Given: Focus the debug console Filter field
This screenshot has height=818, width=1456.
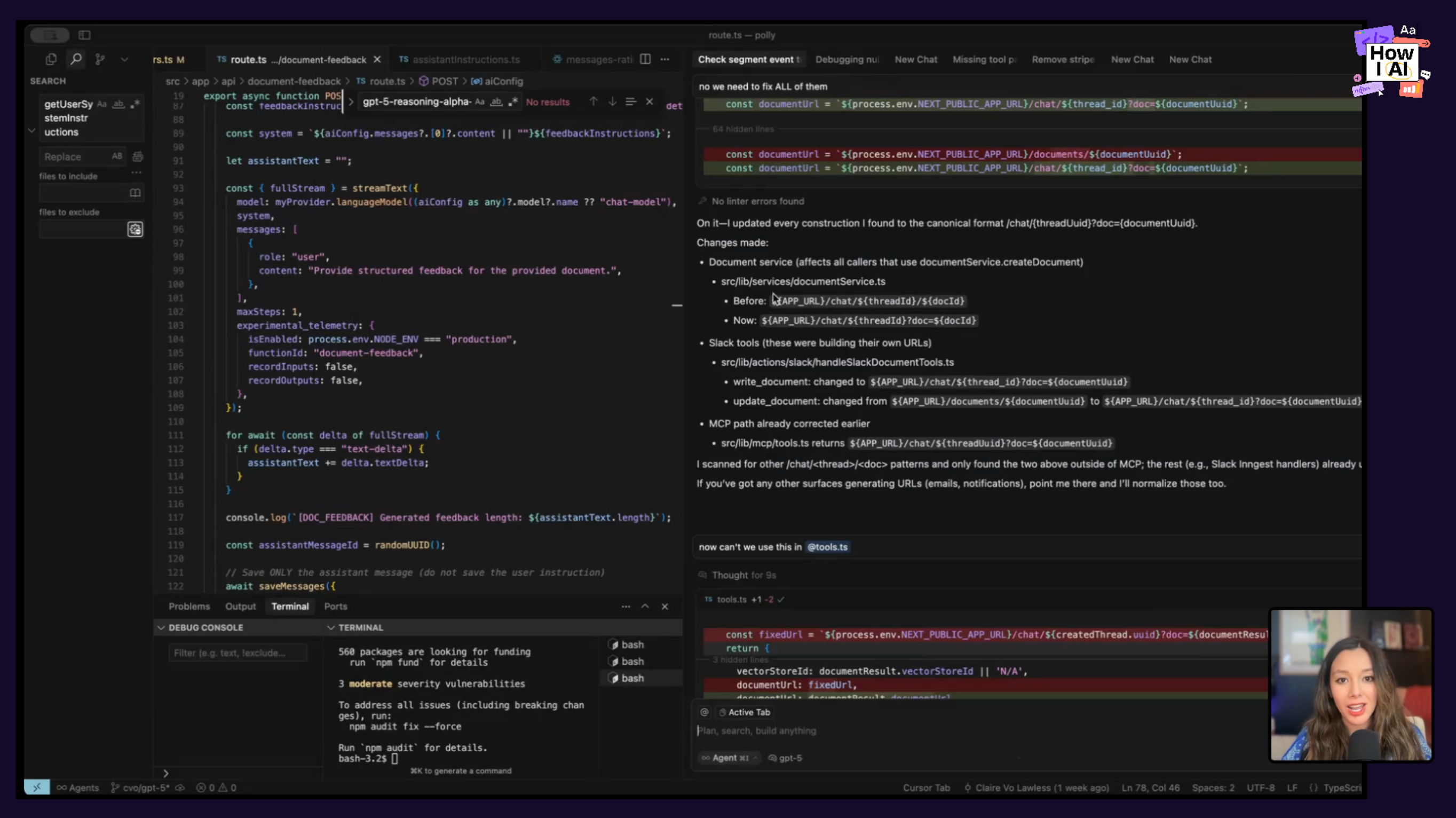Looking at the screenshot, I should click(238, 652).
